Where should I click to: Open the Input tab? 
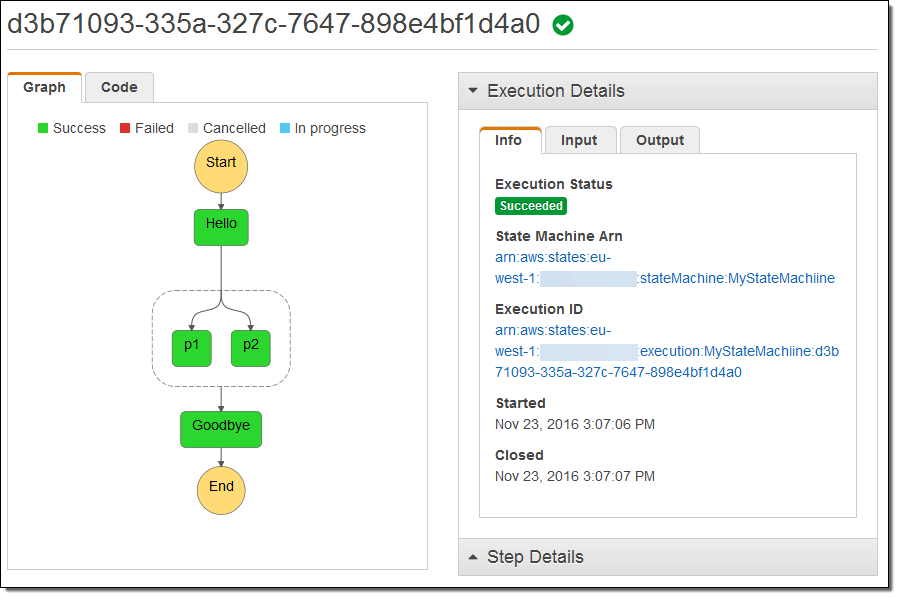coord(579,140)
